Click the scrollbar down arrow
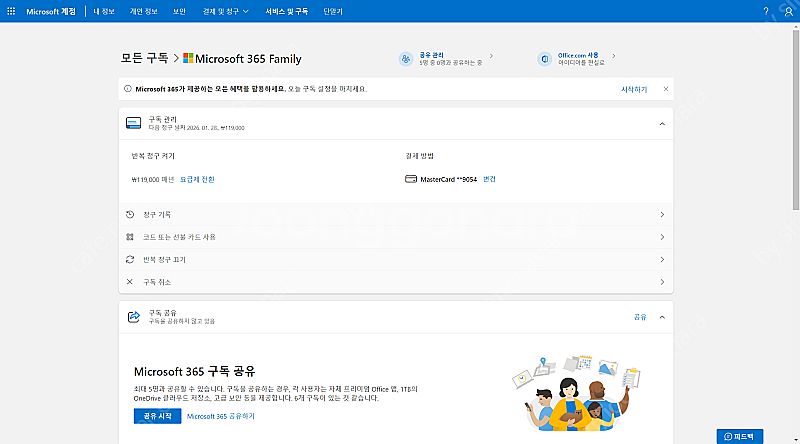 click(795, 439)
